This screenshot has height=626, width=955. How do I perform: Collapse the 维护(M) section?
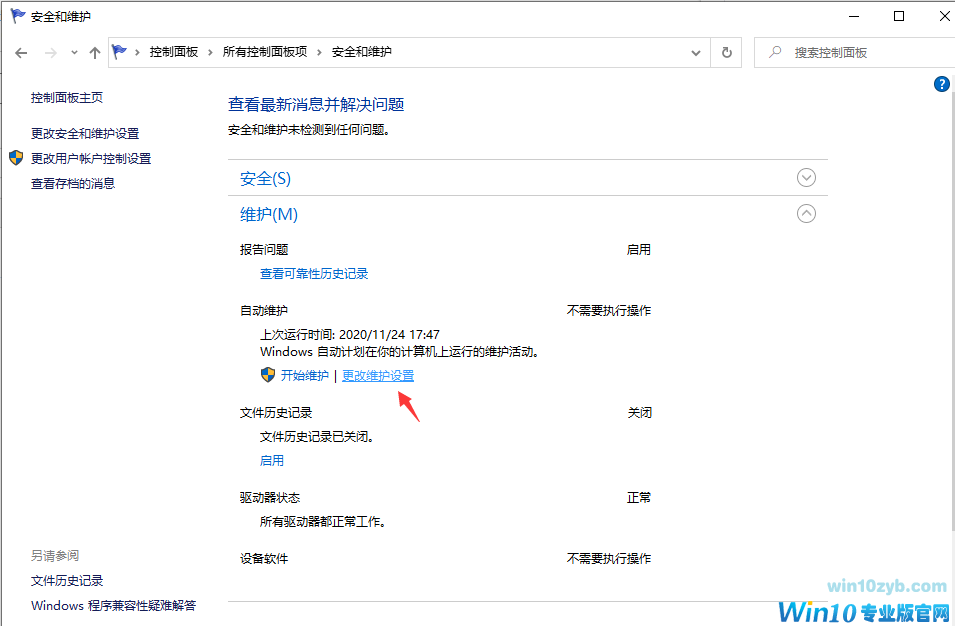(x=806, y=213)
